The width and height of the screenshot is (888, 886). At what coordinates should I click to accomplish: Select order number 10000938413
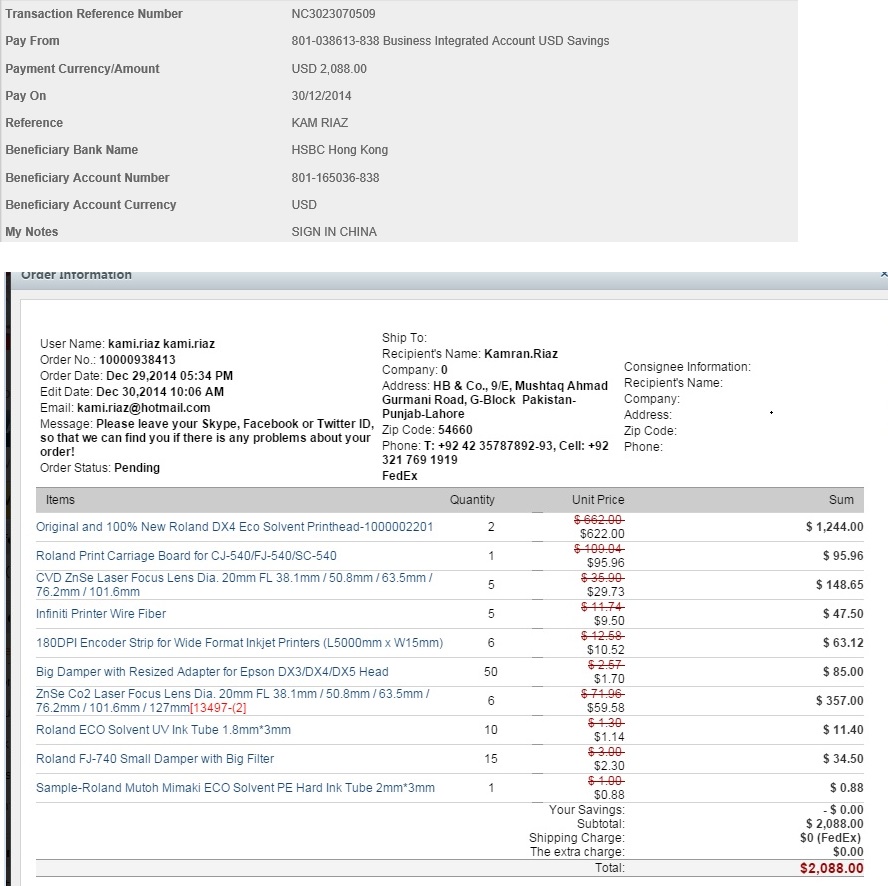point(138,360)
